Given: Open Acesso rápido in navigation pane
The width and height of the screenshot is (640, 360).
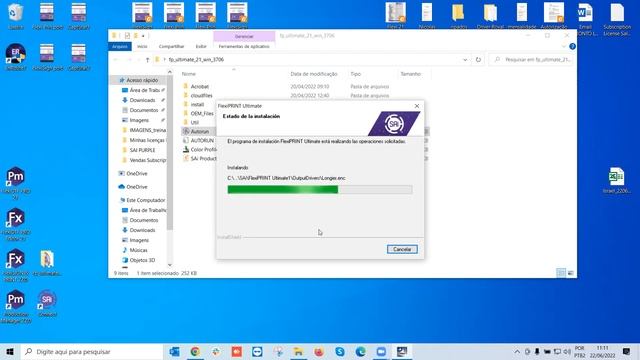Looking at the screenshot, I should click(x=141, y=80).
